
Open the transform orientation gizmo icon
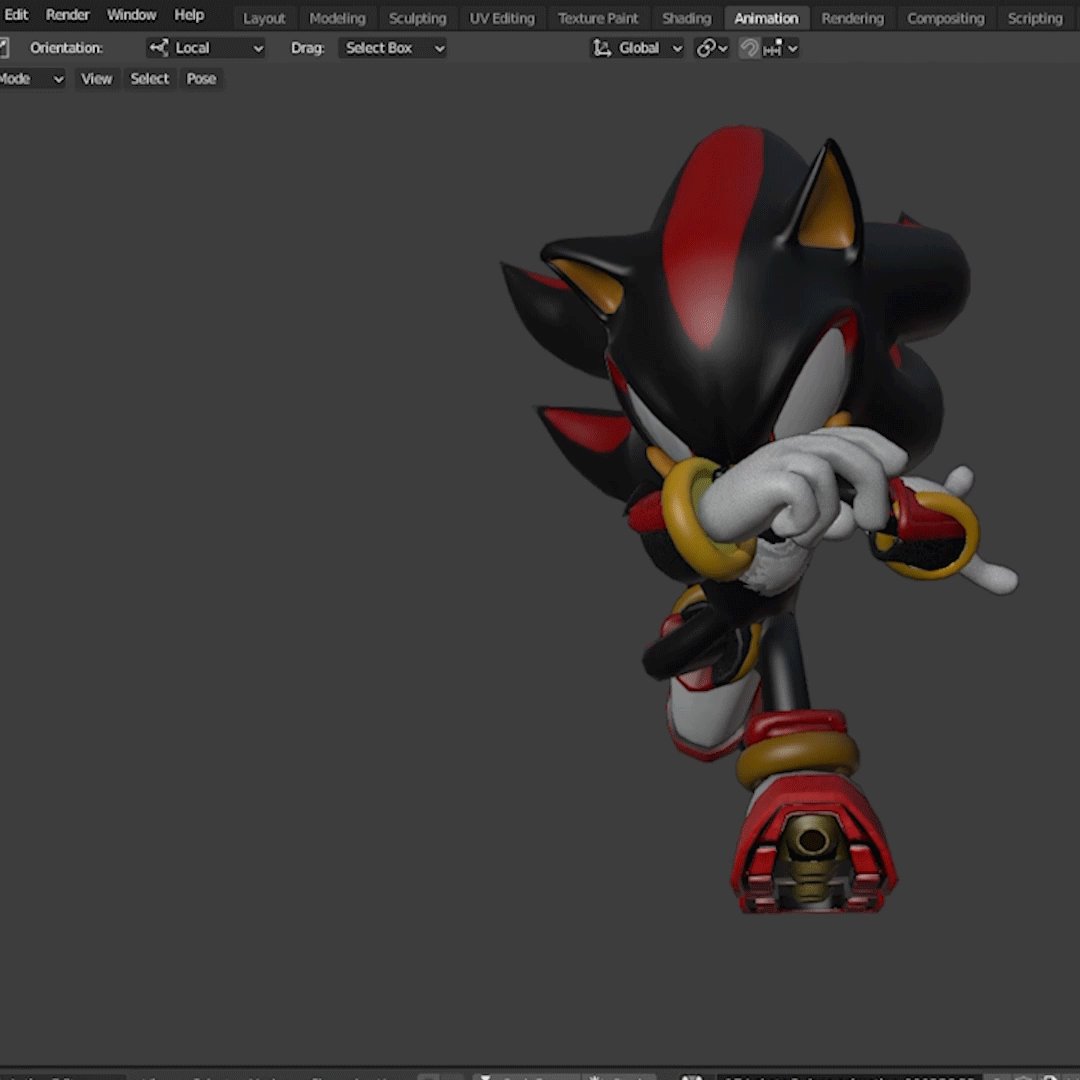coord(602,47)
